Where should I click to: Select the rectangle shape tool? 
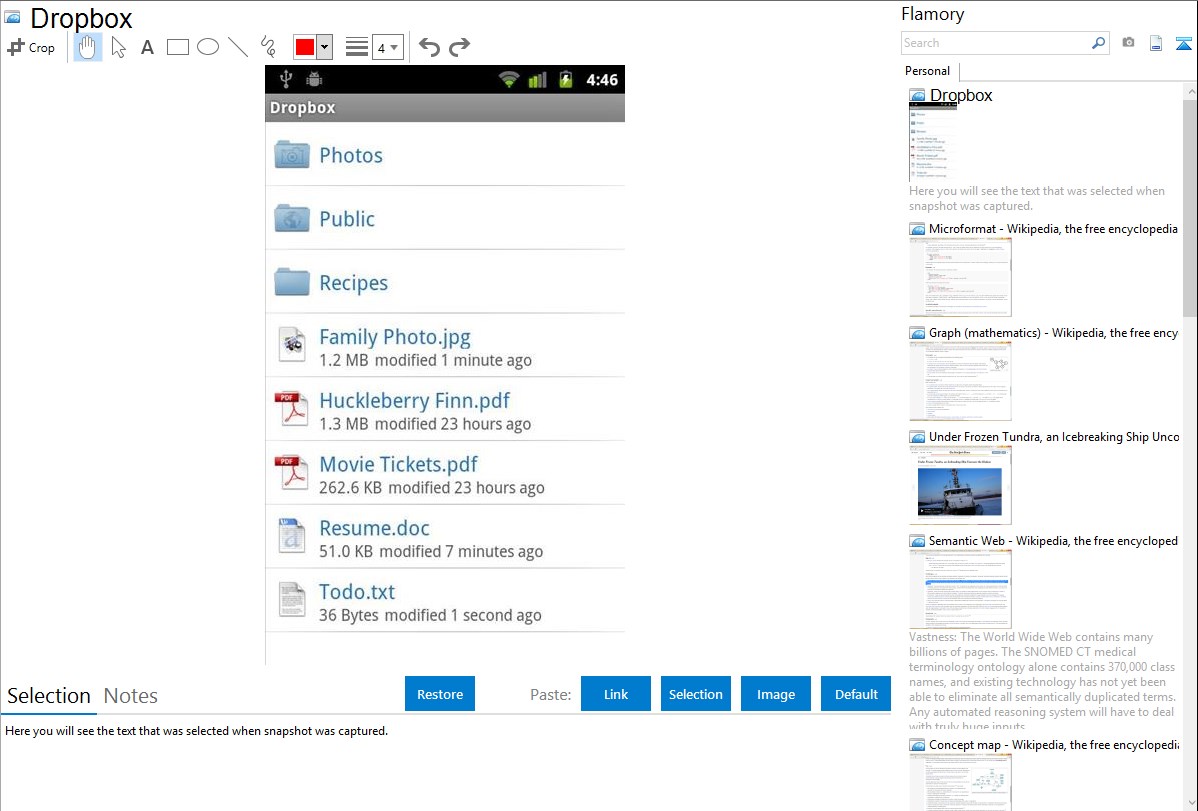pyautogui.click(x=177, y=47)
